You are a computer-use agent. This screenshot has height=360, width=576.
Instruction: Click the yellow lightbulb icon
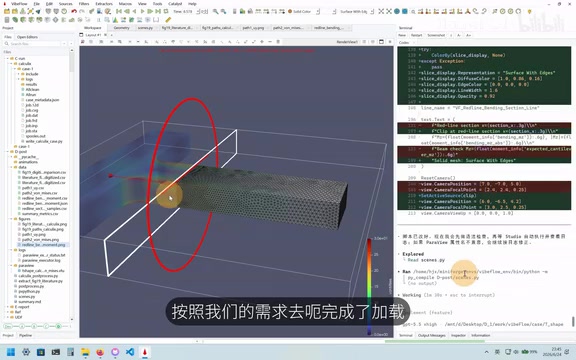coord(529,11)
